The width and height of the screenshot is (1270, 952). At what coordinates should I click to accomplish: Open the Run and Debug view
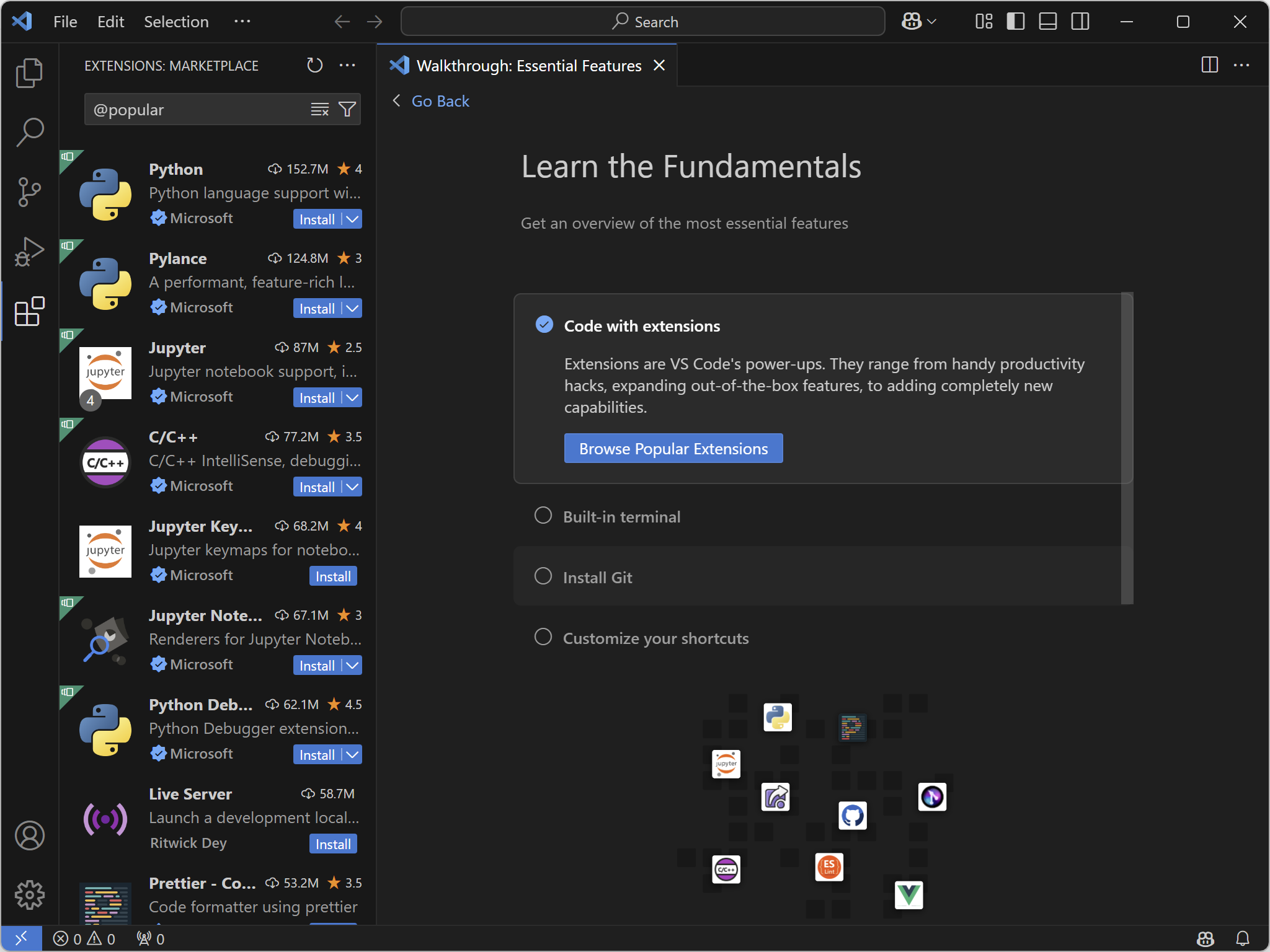pyautogui.click(x=29, y=252)
